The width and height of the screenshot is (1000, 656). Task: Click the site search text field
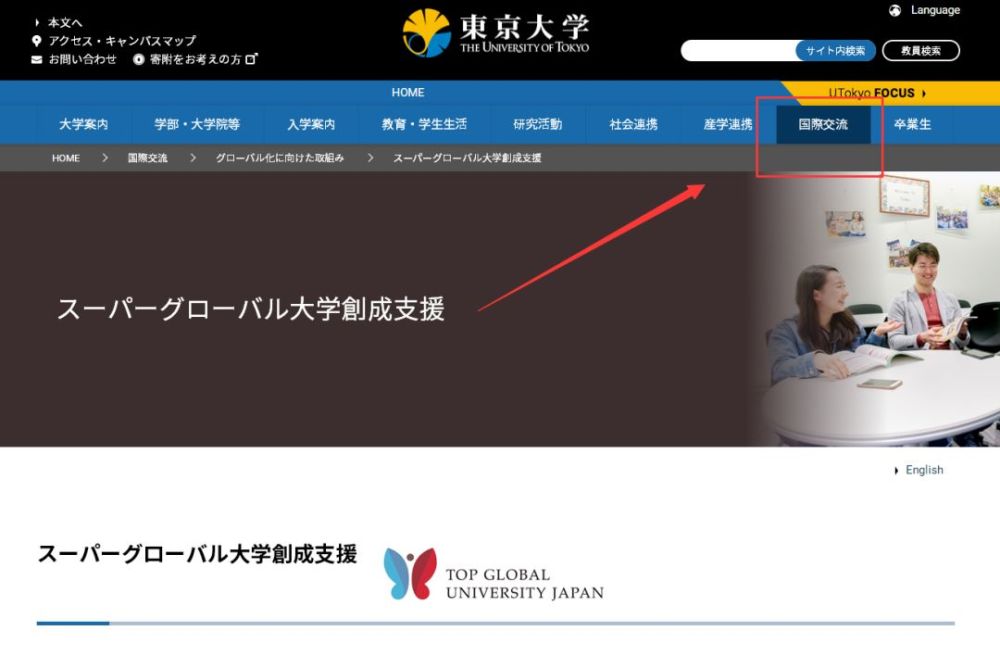pos(738,50)
